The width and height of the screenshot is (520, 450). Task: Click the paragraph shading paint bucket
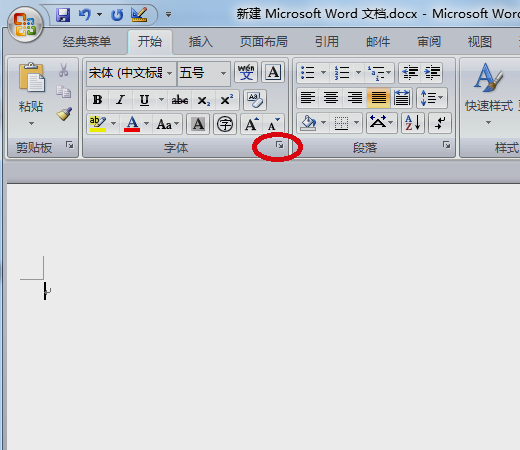coord(308,123)
